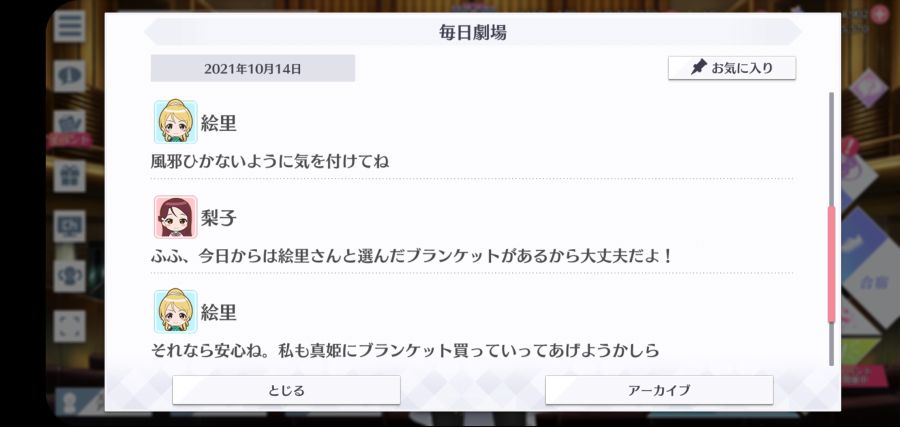The width and height of the screenshot is (900, 427).
Task: Tap first 絵里 avatar thumbnail
Action: pos(176,122)
